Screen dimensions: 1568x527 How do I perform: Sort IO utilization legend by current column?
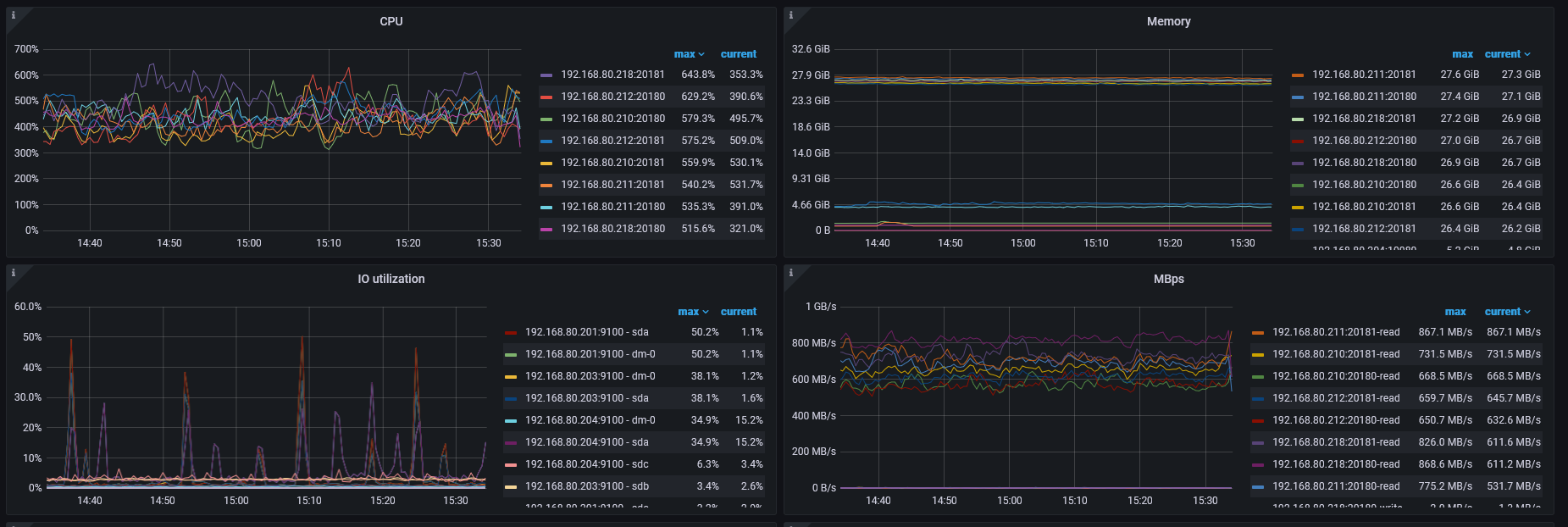[x=738, y=312]
